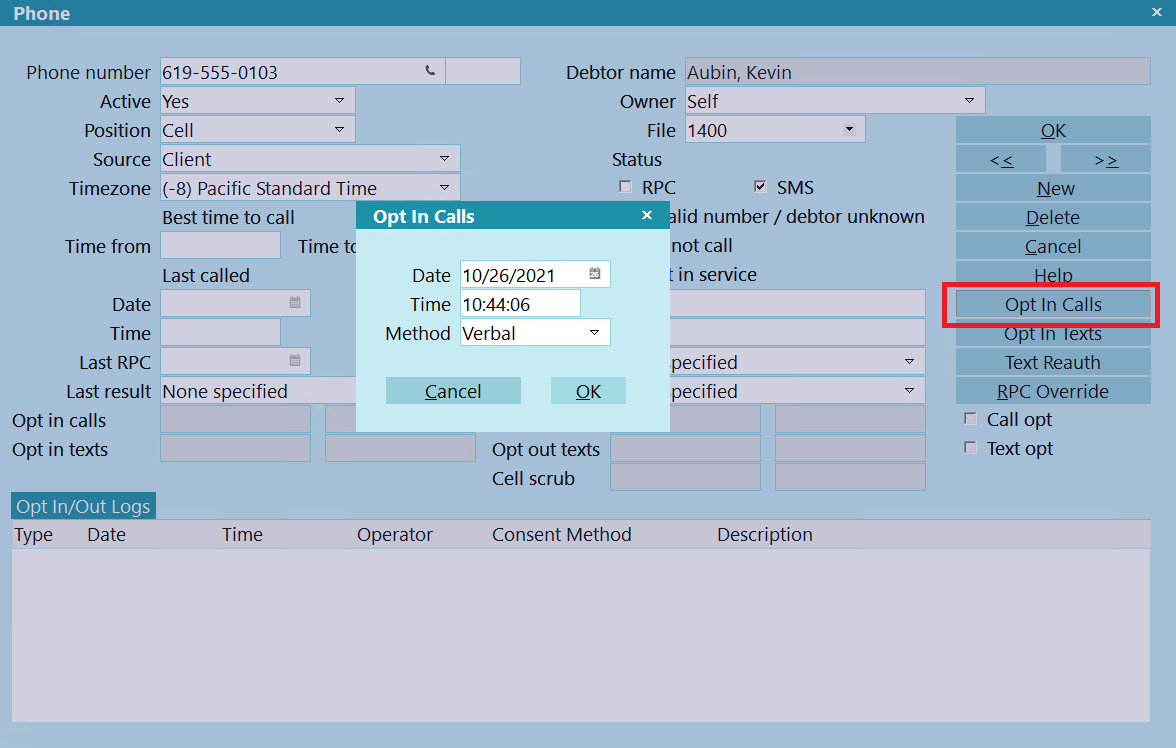The height and width of the screenshot is (748, 1176).
Task: Open Help from the side buttons
Action: 1053,273
